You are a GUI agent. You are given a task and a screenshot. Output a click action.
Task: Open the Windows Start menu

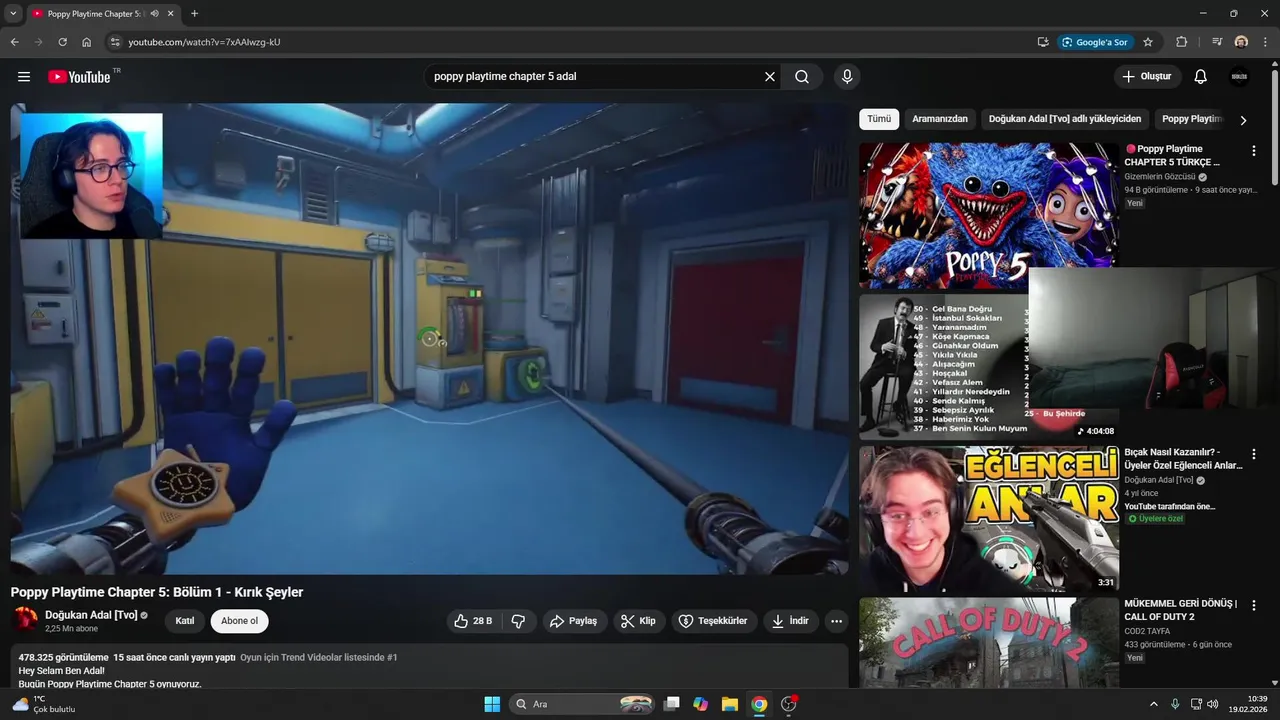click(x=492, y=704)
